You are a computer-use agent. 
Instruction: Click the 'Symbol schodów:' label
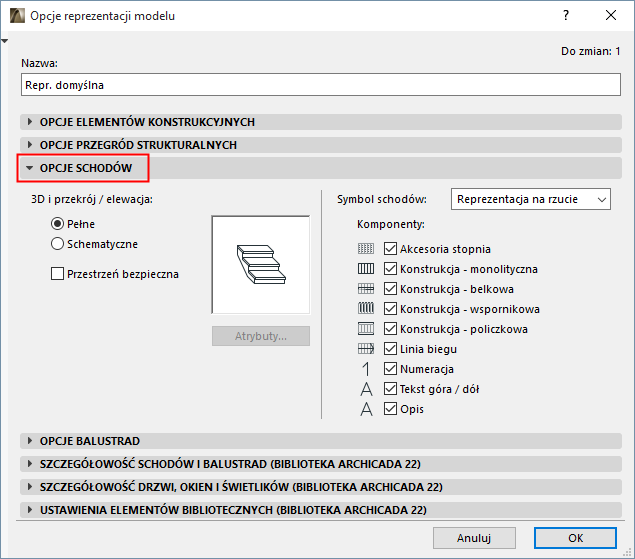pos(382,199)
